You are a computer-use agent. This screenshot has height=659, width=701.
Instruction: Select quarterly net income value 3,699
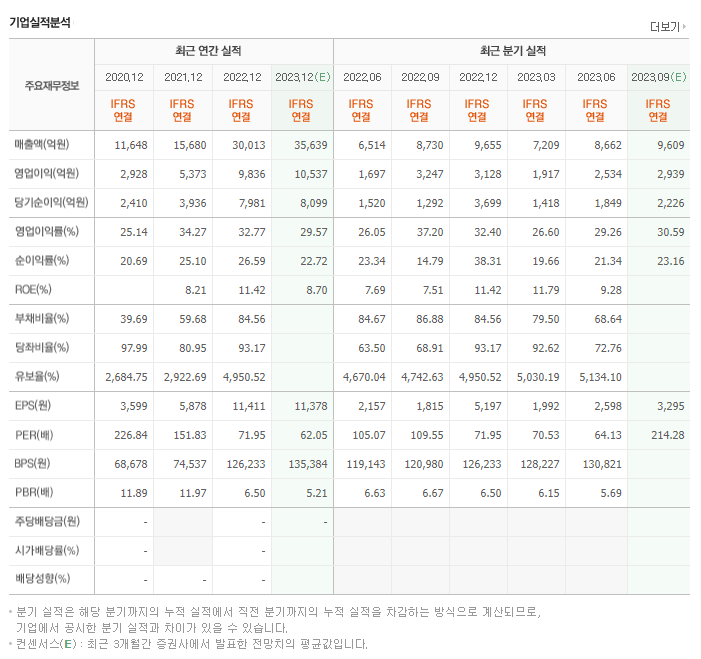[488, 203]
